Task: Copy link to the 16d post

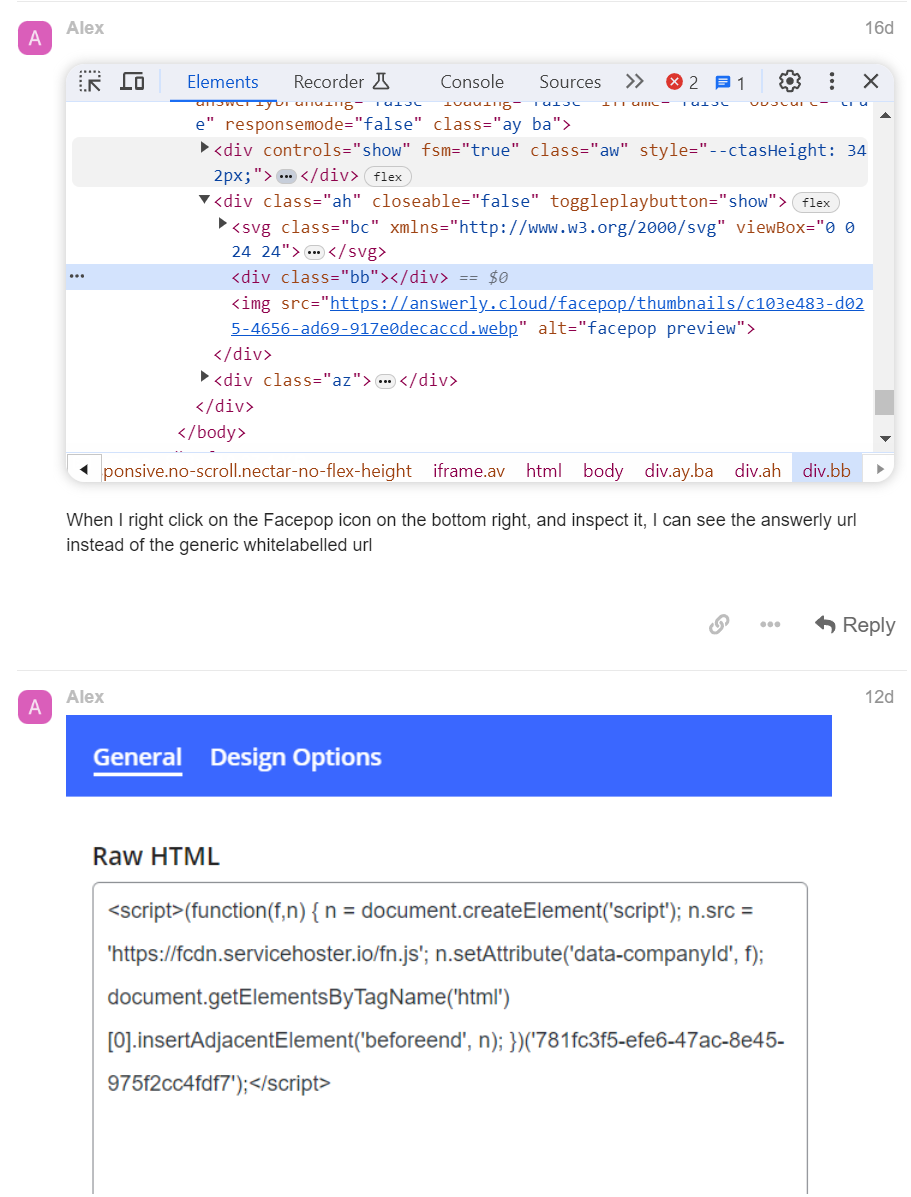Action: 719,624
